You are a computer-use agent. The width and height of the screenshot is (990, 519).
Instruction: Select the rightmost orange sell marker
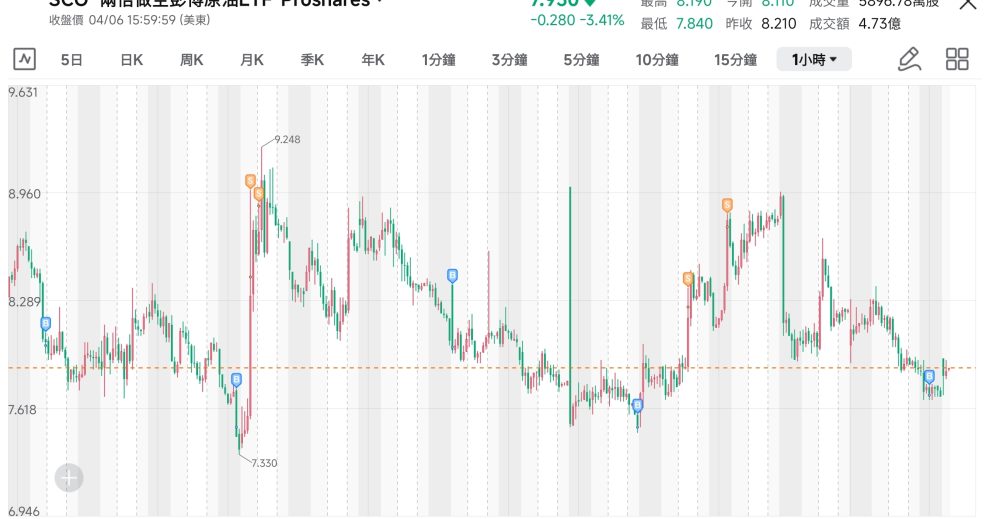(x=727, y=205)
